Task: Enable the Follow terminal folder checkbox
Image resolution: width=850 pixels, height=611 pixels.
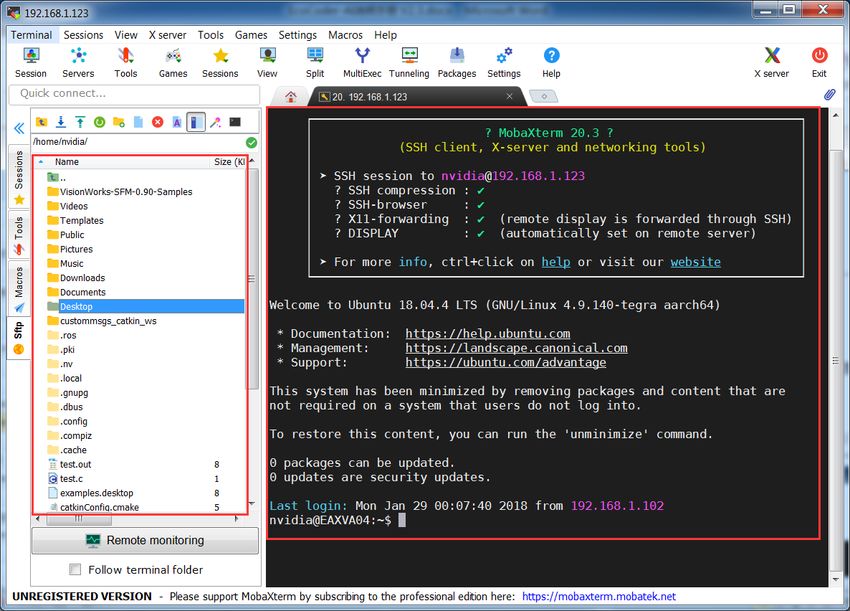Action: [75, 569]
